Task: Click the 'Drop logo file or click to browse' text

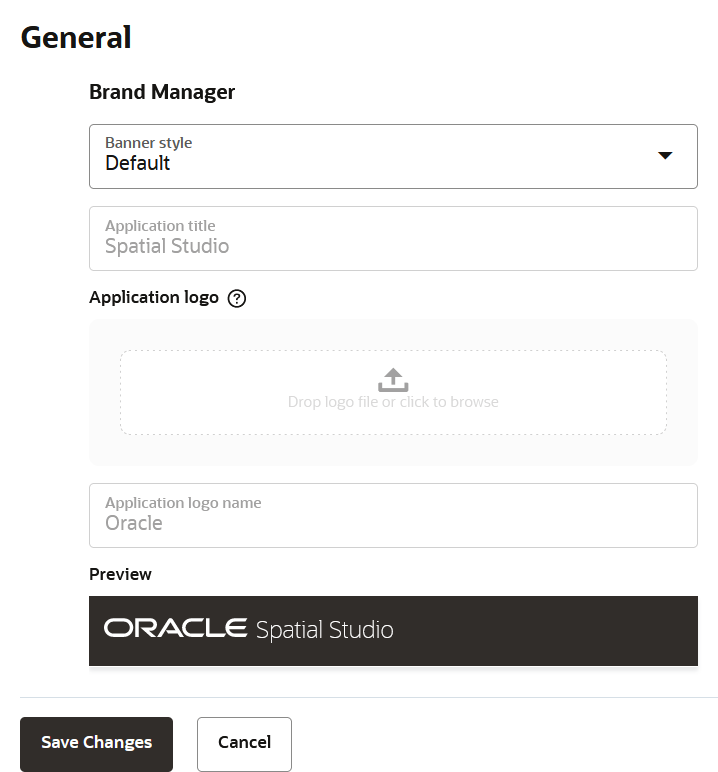Action: tap(393, 402)
